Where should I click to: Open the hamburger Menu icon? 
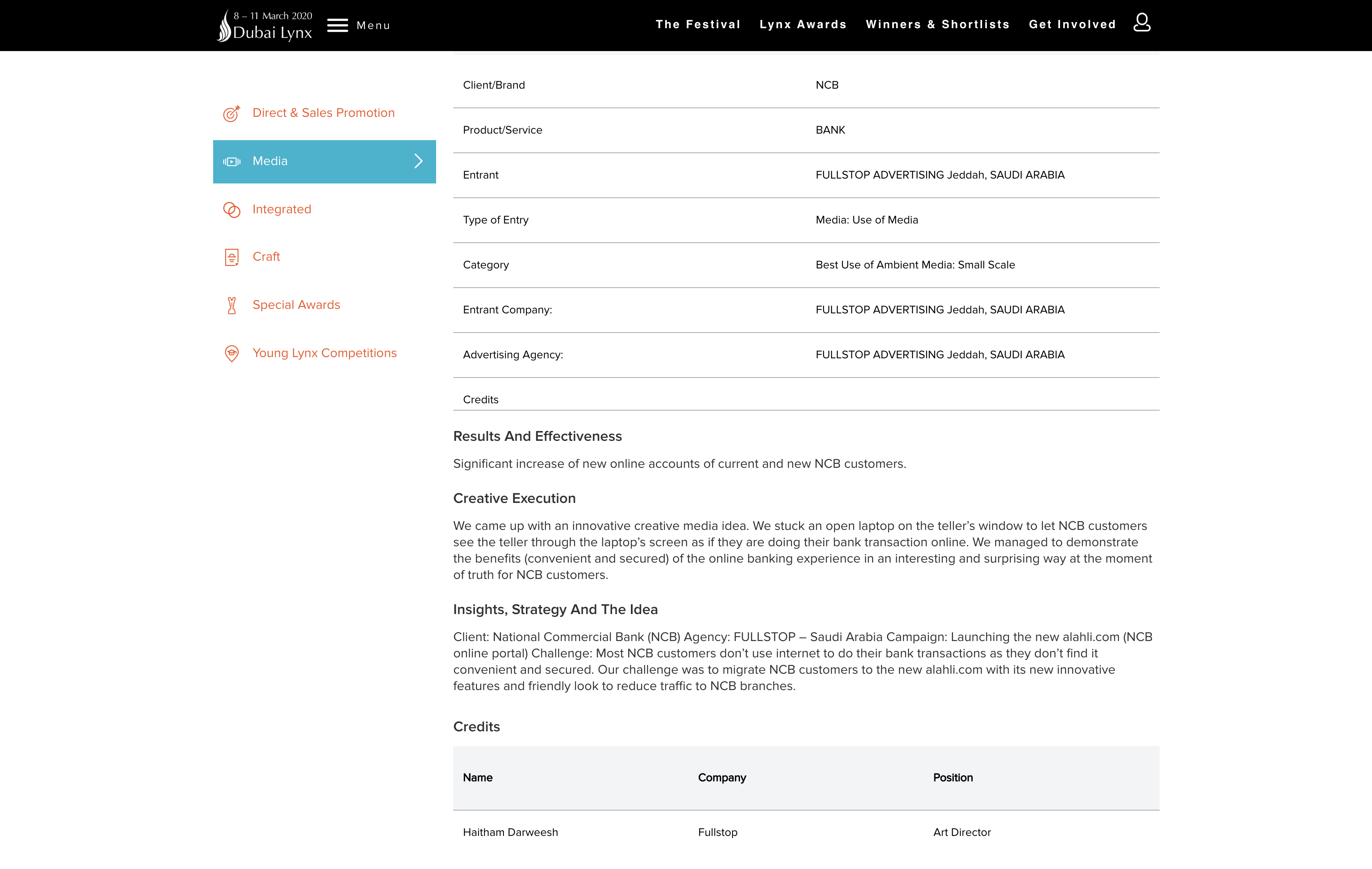pyautogui.click(x=337, y=26)
